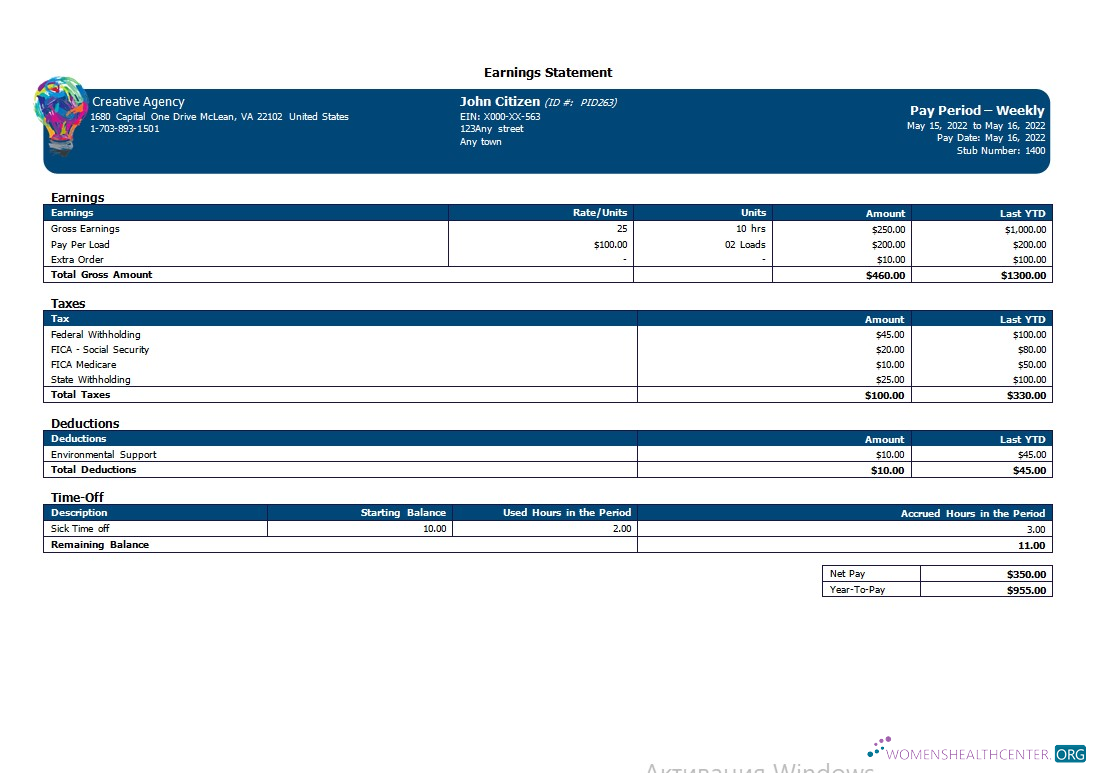Click the Net Pay amount $350.00
Viewport: 1096px width, 773px height.
click(1028, 573)
